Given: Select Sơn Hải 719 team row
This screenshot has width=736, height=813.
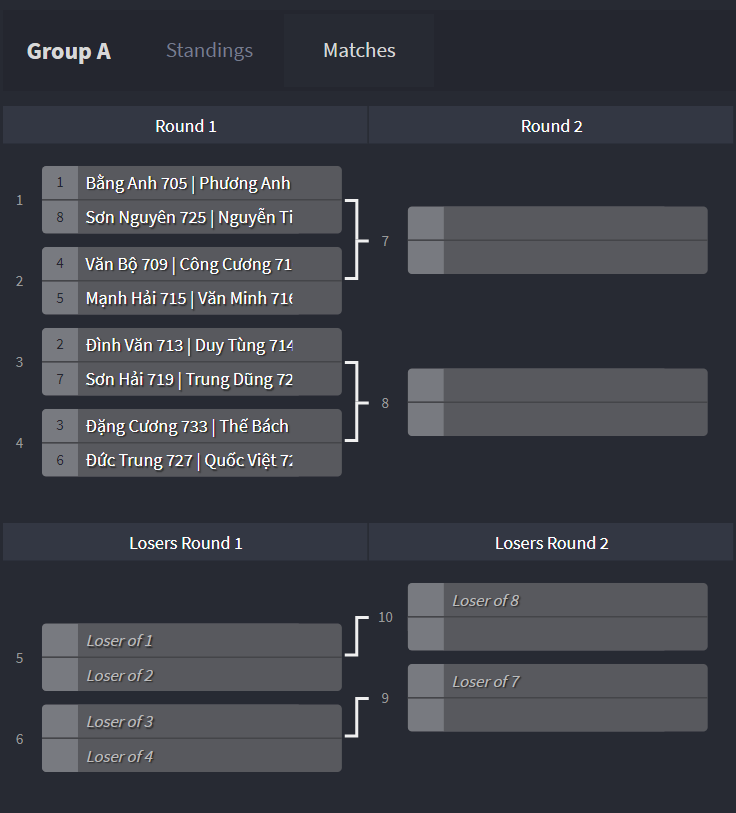Looking at the screenshot, I should point(191,379).
